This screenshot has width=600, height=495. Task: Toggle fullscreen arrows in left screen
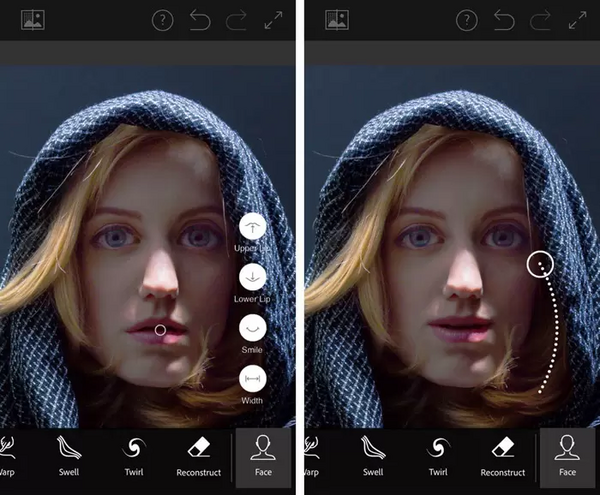(x=274, y=20)
